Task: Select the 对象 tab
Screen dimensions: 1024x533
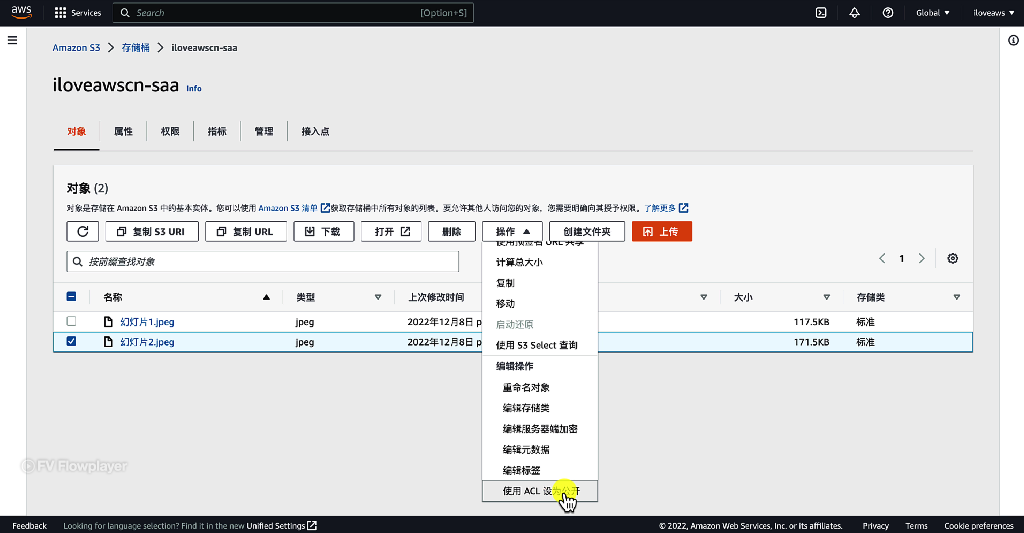Action: click(76, 131)
